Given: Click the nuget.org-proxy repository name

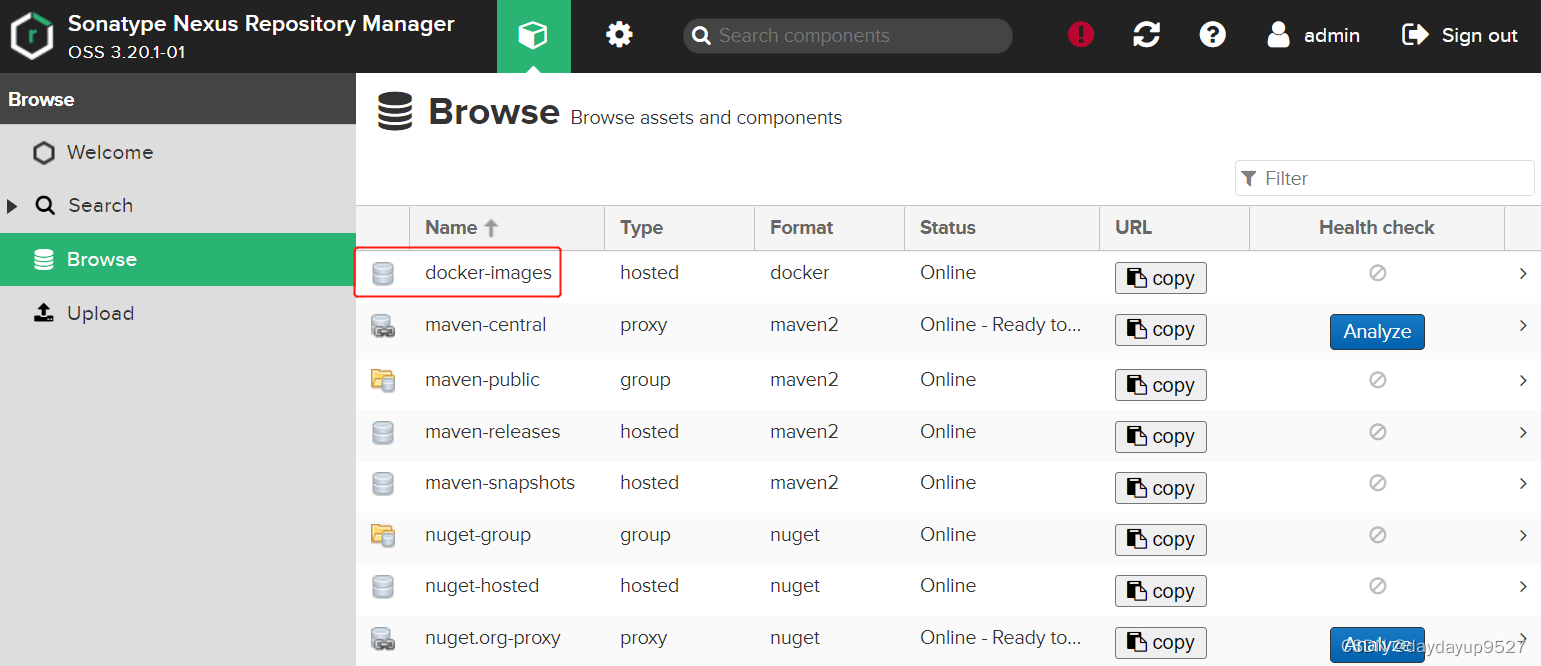Looking at the screenshot, I should coord(492,638).
